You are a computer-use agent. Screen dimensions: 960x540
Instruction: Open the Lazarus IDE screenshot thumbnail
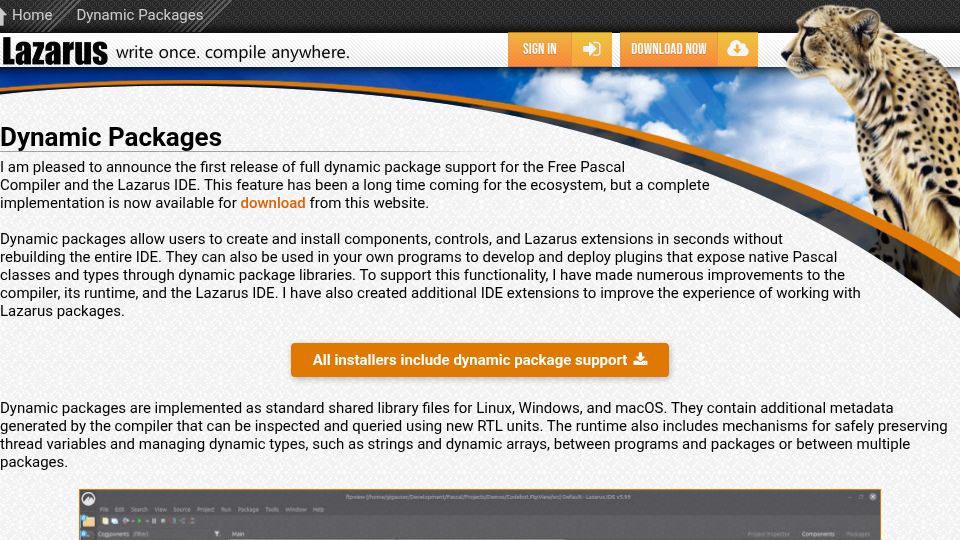pos(479,514)
